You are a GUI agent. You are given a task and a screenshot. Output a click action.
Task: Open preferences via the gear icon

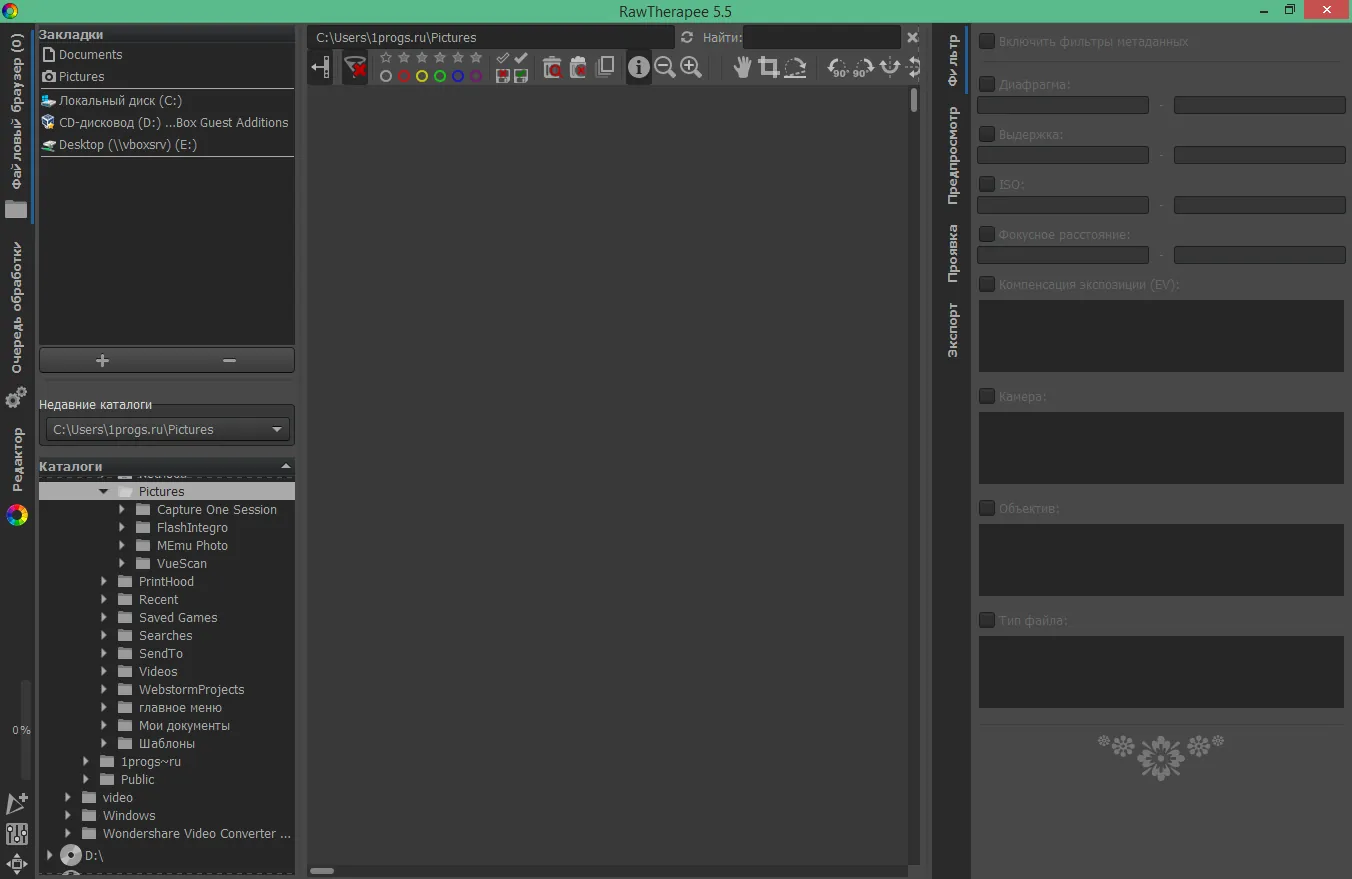[16, 398]
